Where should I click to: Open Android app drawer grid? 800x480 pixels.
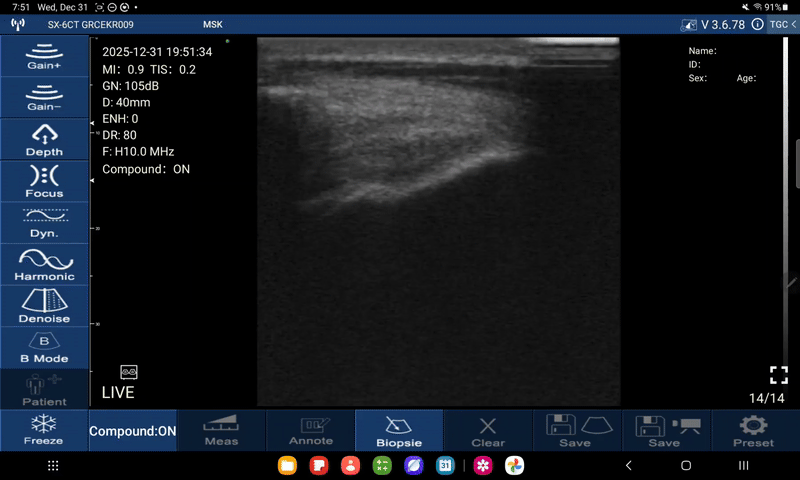click(x=53, y=465)
